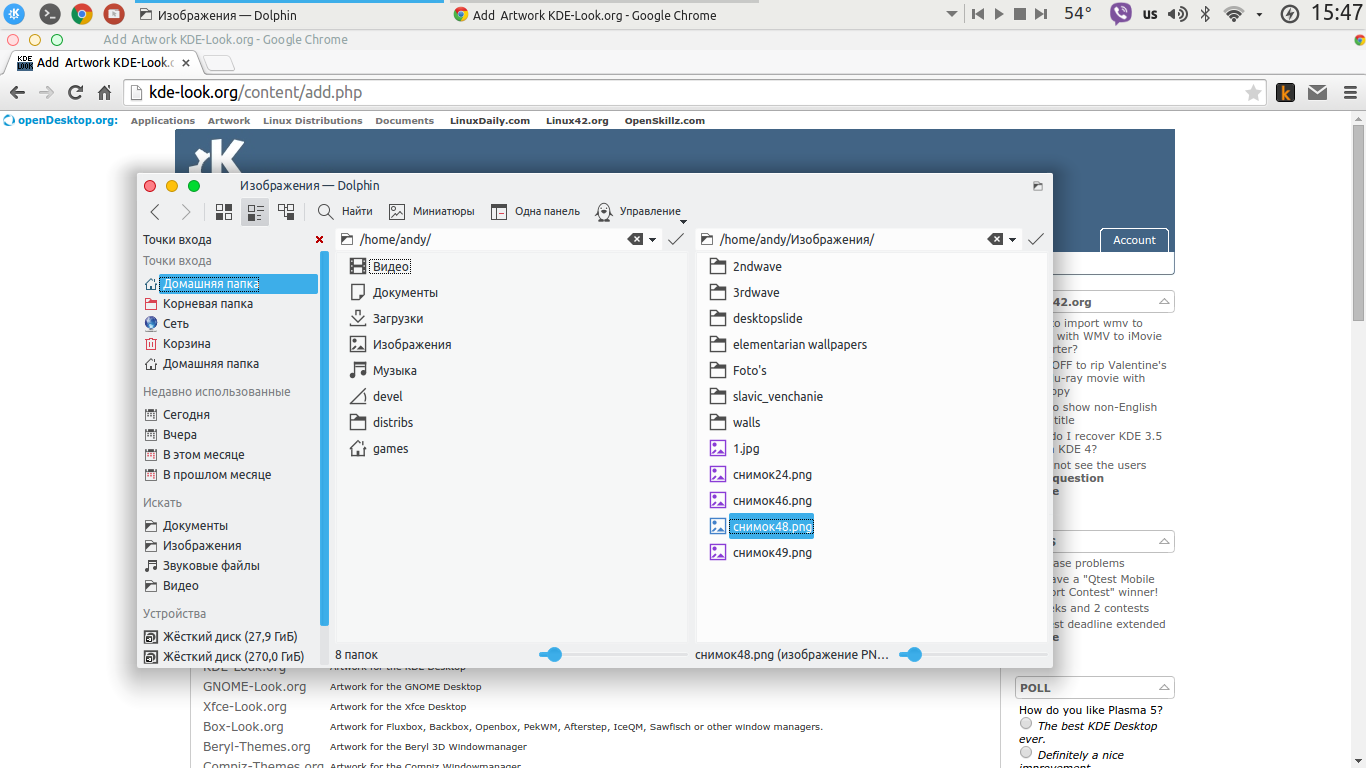This screenshot has height=768, width=1366.
Task: Select the Музыка folder
Action: pyautogui.click(x=383, y=370)
